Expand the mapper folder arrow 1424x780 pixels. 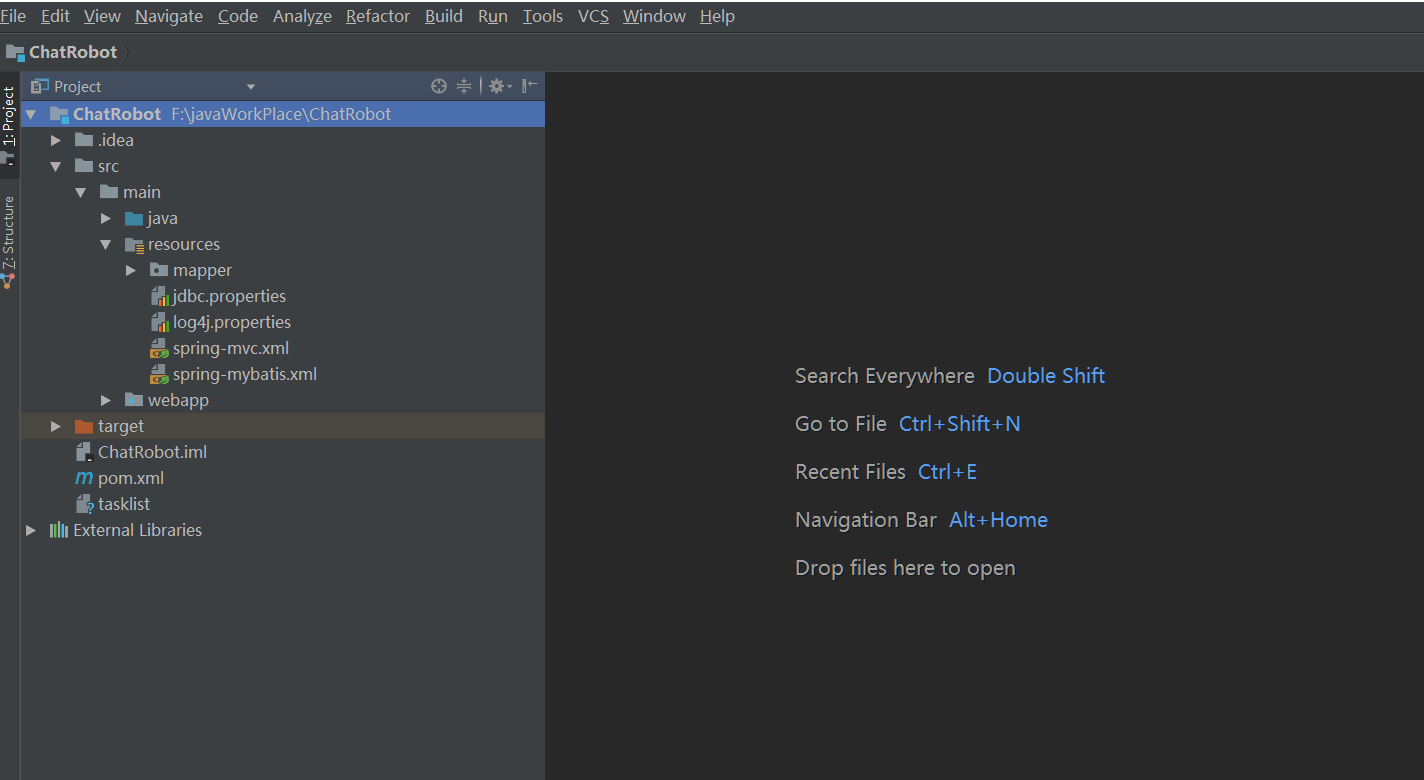click(x=131, y=270)
